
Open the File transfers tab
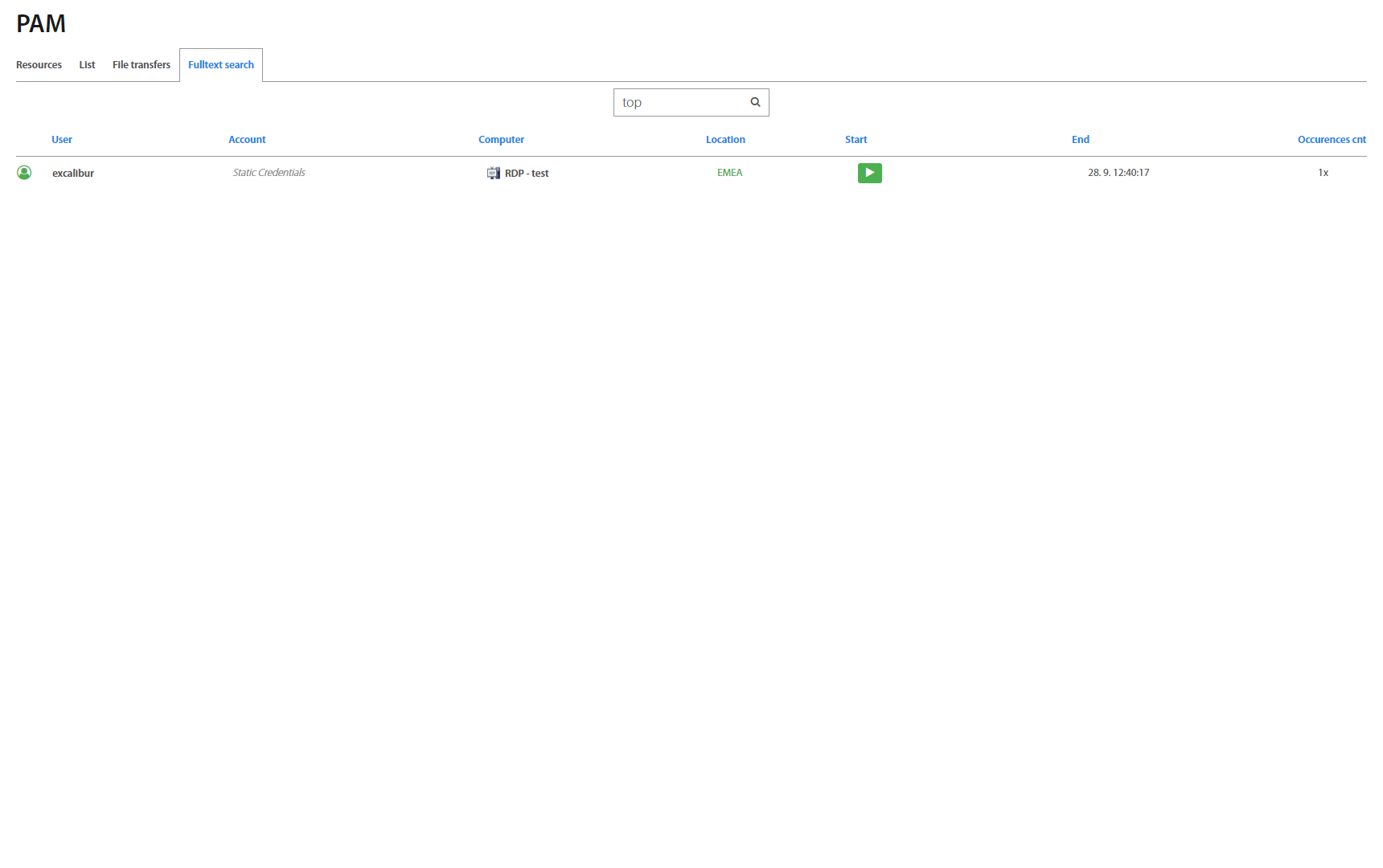142,65
